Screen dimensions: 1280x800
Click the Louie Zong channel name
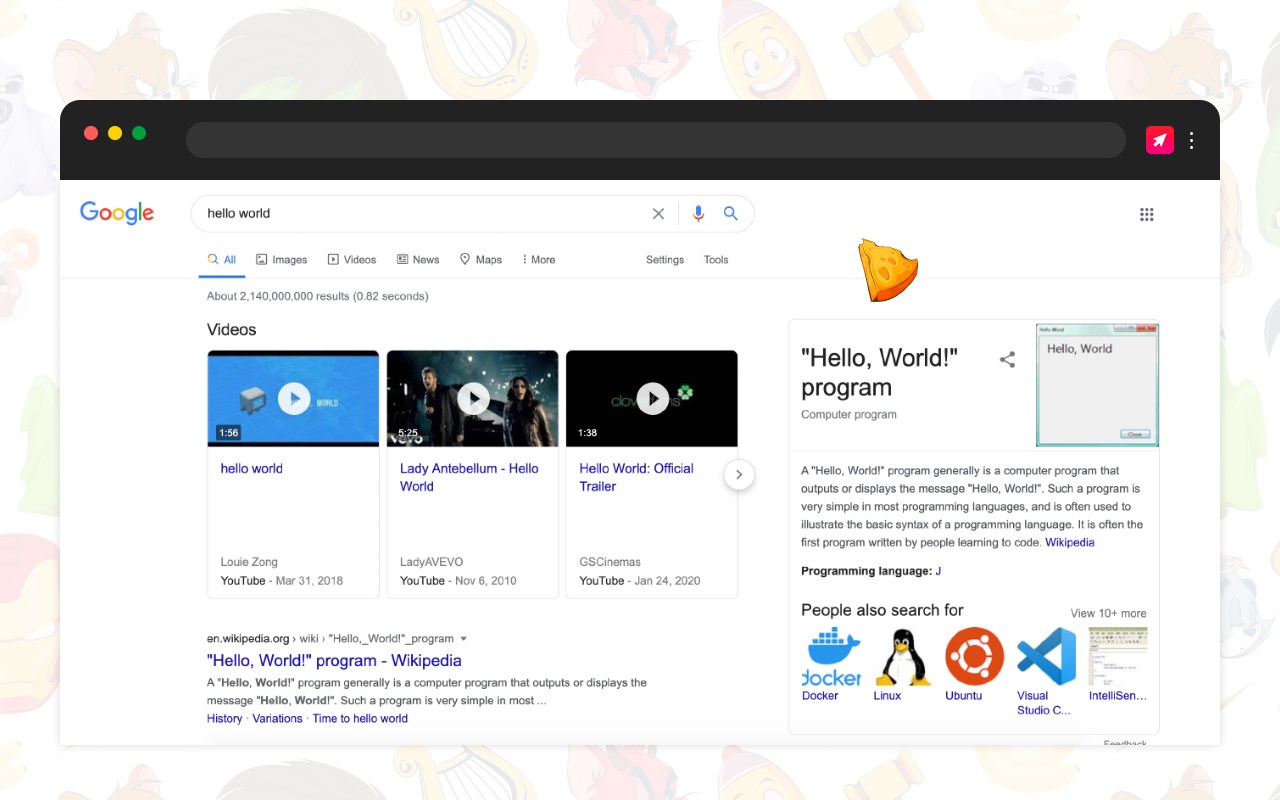[249, 562]
